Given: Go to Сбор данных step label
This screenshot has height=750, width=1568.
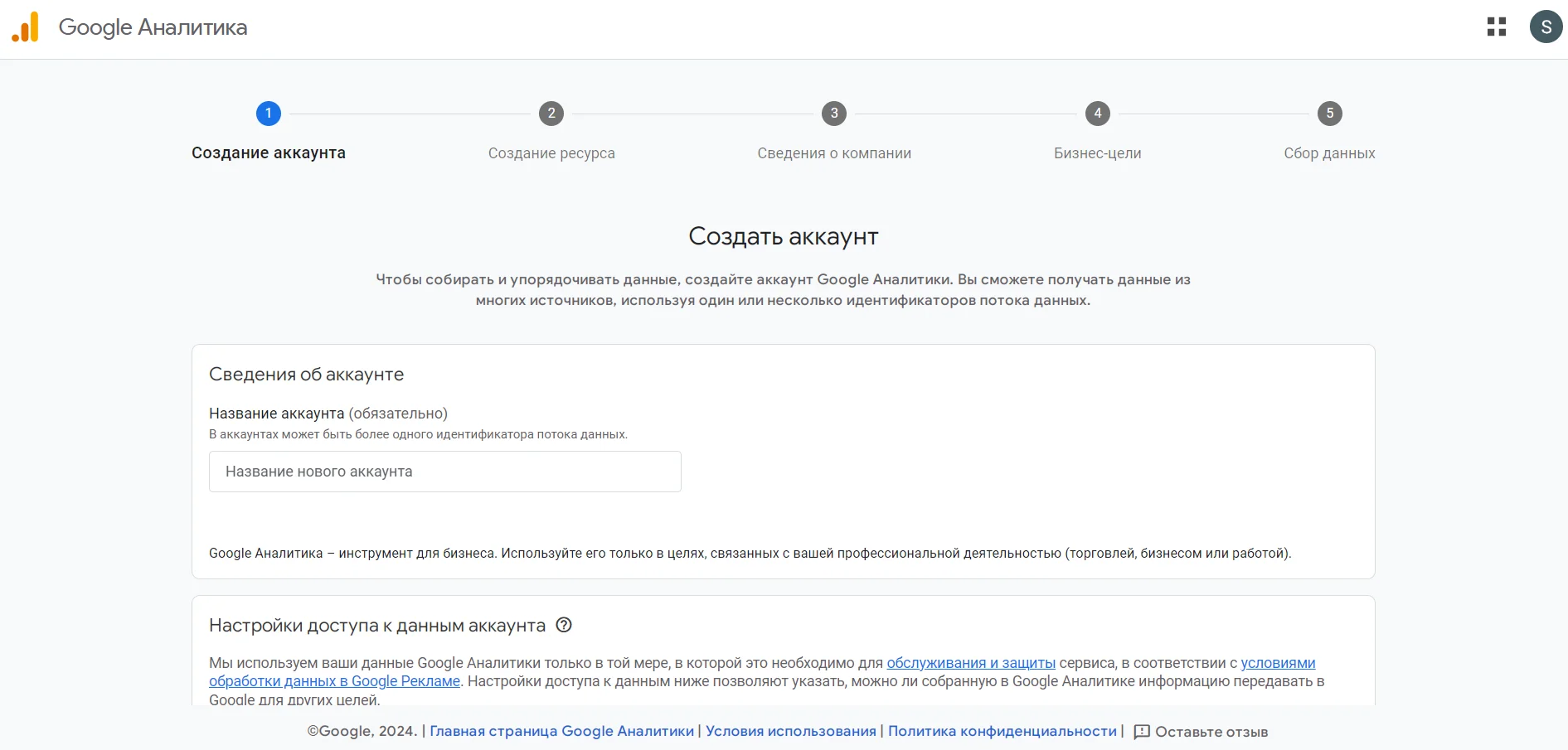Looking at the screenshot, I should (x=1329, y=153).
